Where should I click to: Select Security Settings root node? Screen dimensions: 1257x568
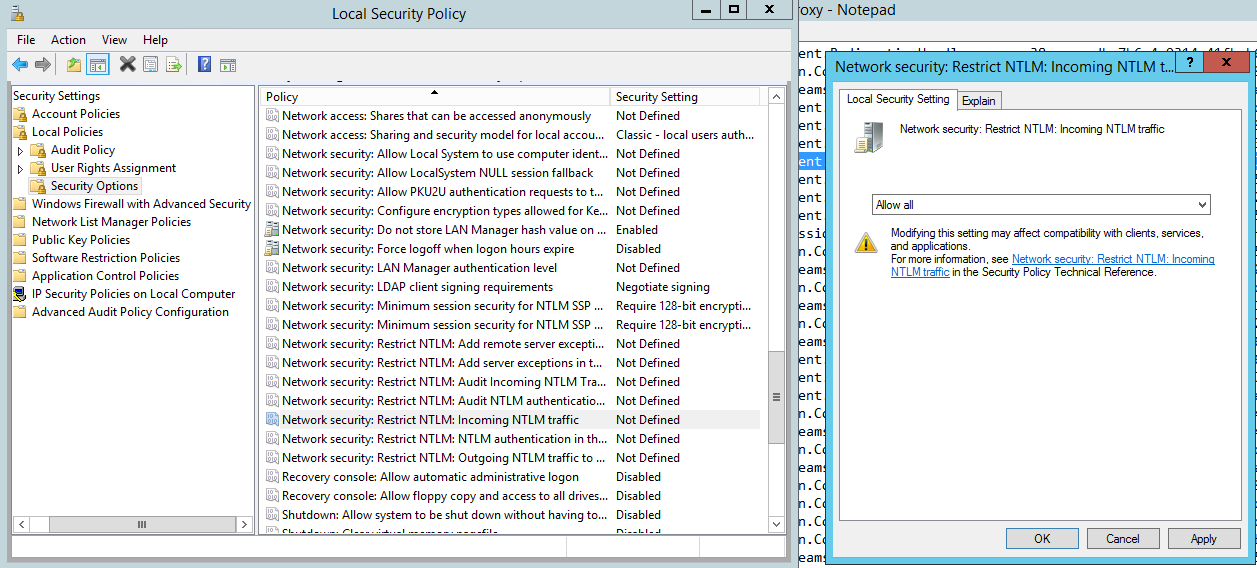56,96
